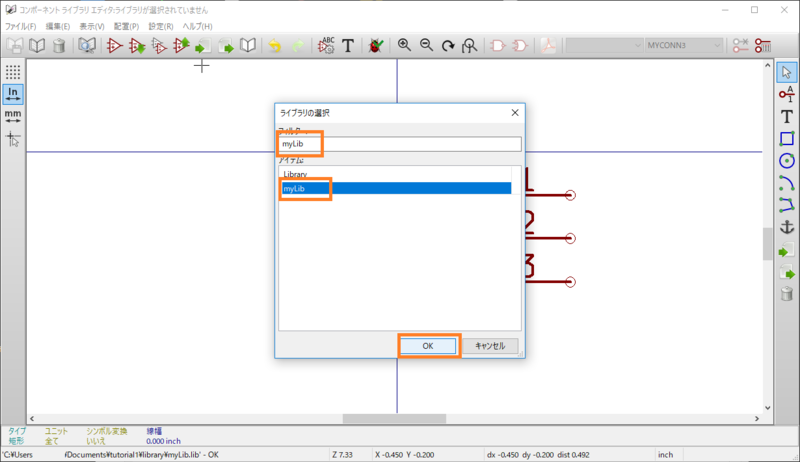Click the Delete component trash icon in top toolbar
This screenshot has height=462, width=800.
pyautogui.click(x=59, y=45)
